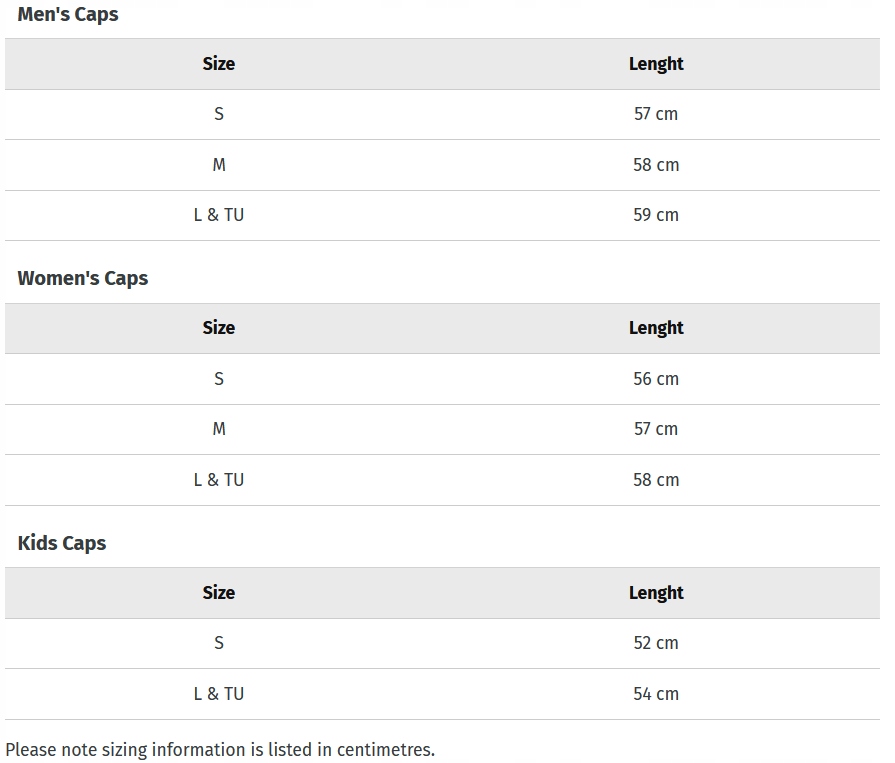Click the centimetres sizing note text
The image size is (895, 763).
220,750
